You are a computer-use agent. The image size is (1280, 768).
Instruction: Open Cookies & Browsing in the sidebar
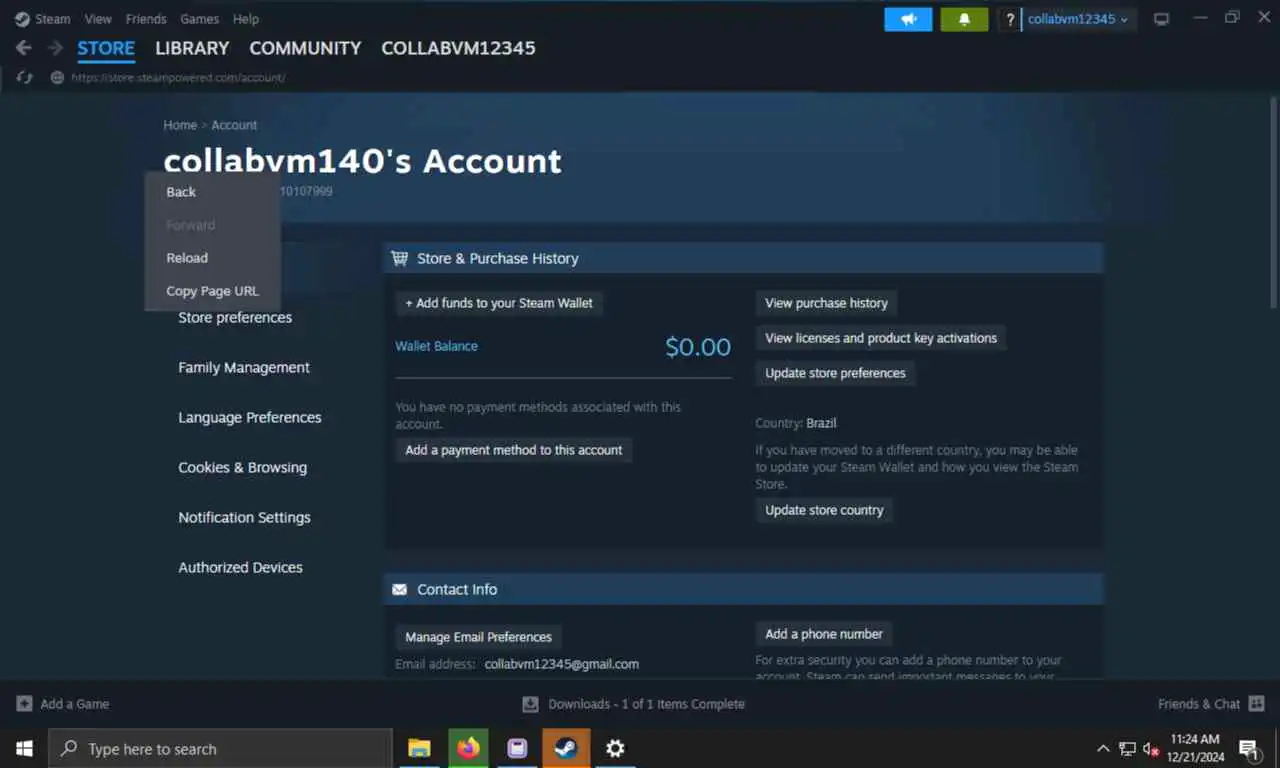click(x=242, y=467)
